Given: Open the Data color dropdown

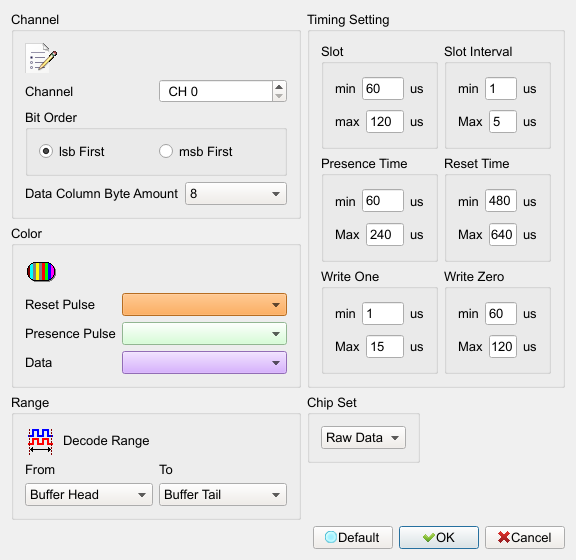Looking at the screenshot, I should click(204, 363).
